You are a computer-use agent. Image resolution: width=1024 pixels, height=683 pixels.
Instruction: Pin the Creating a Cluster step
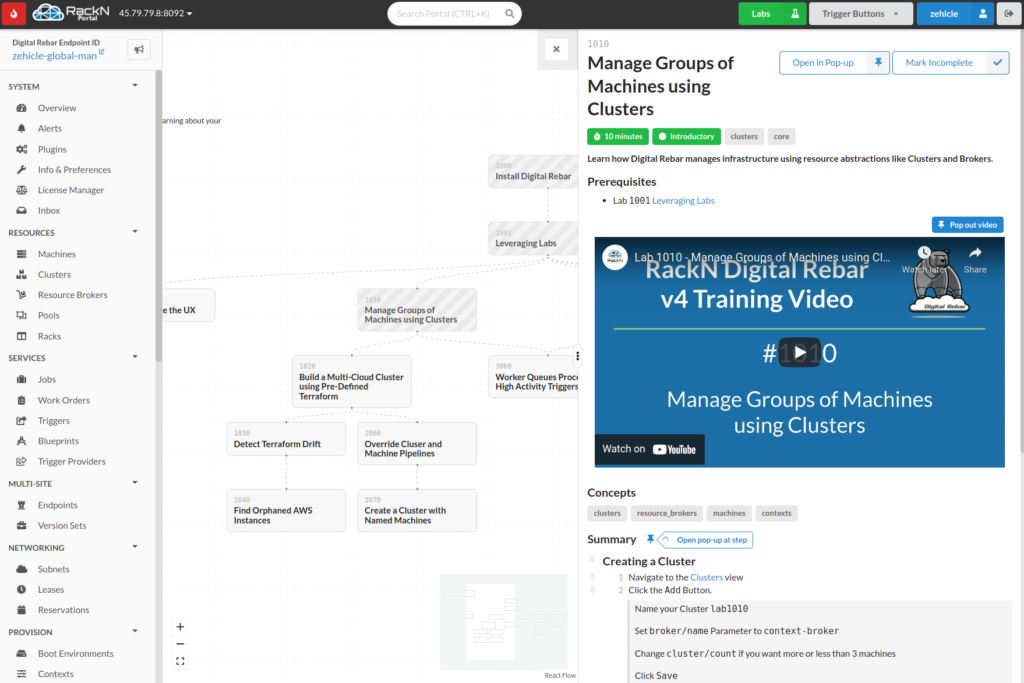(x=592, y=560)
